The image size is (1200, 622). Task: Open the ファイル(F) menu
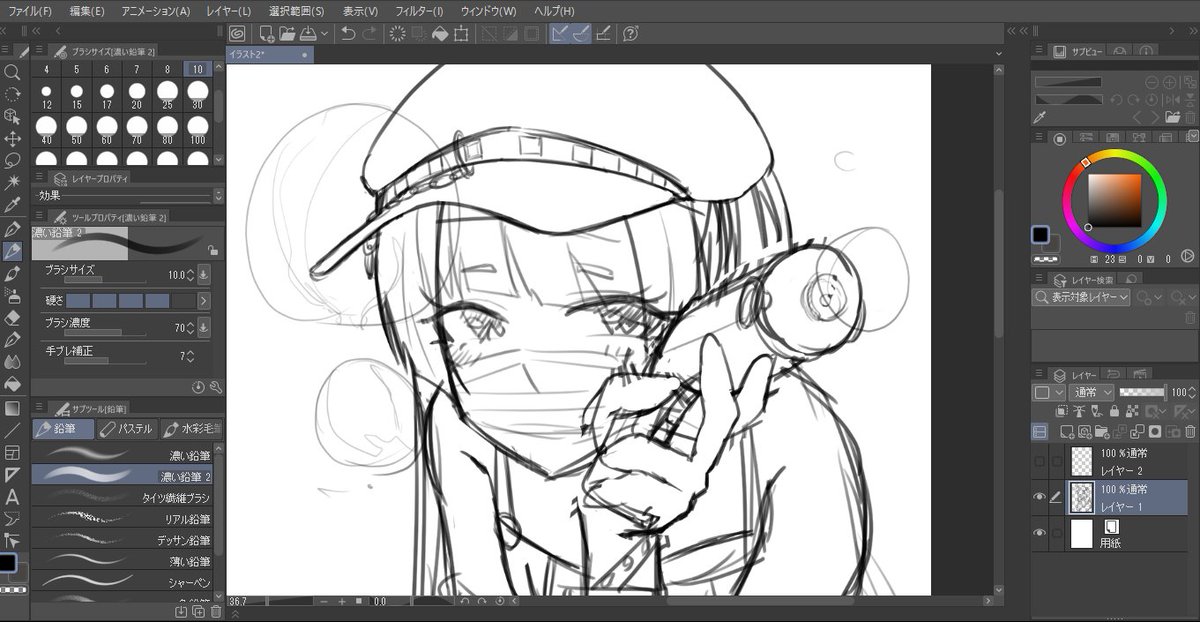tap(30, 11)
